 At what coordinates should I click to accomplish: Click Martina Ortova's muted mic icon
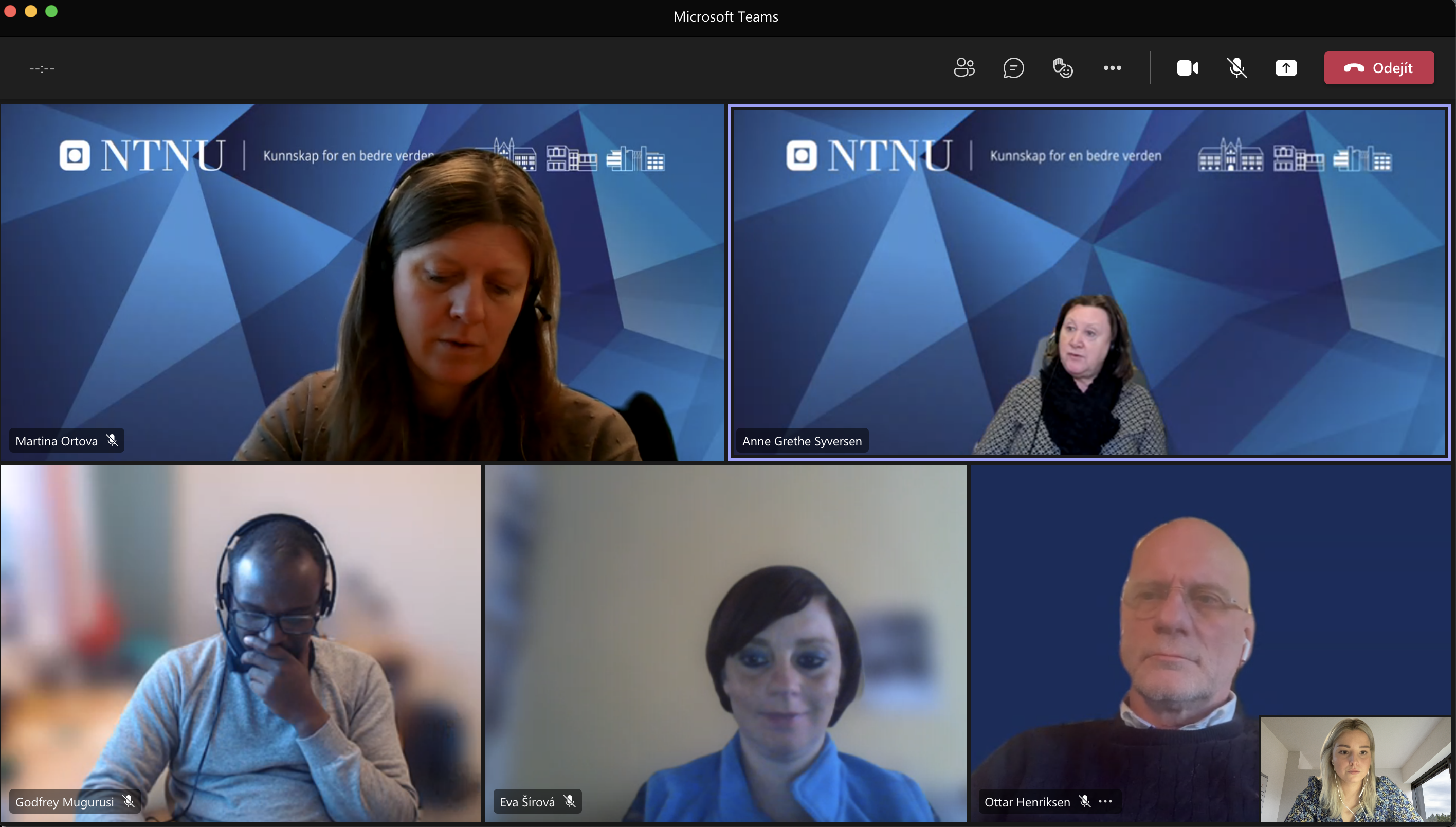pos(113,441)
